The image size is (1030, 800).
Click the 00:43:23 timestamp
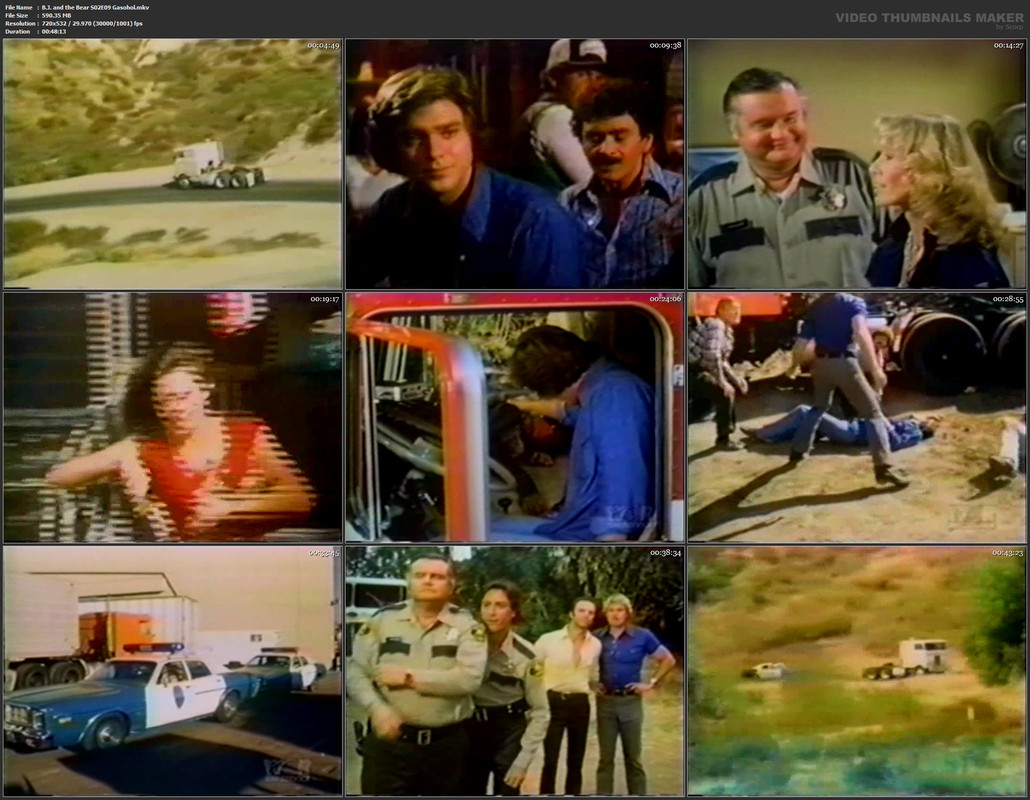pos(1008,553)
